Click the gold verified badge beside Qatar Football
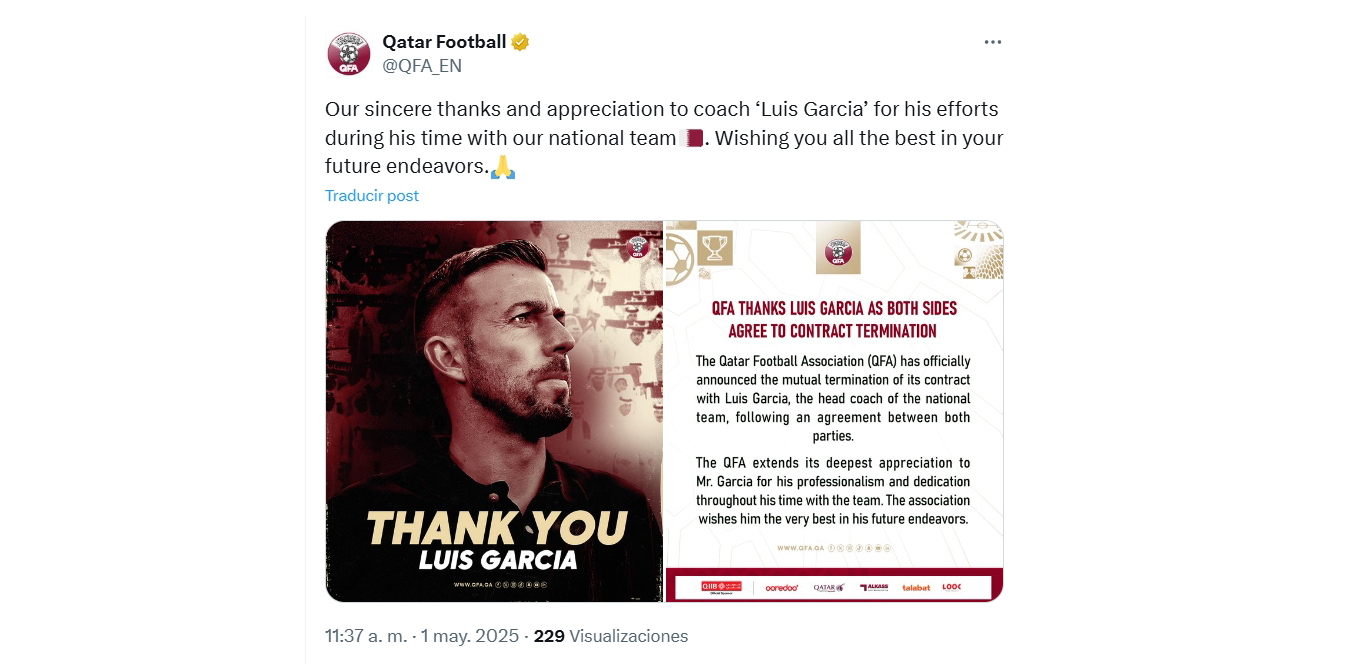 pyautogui.click(x=520, y=42)
